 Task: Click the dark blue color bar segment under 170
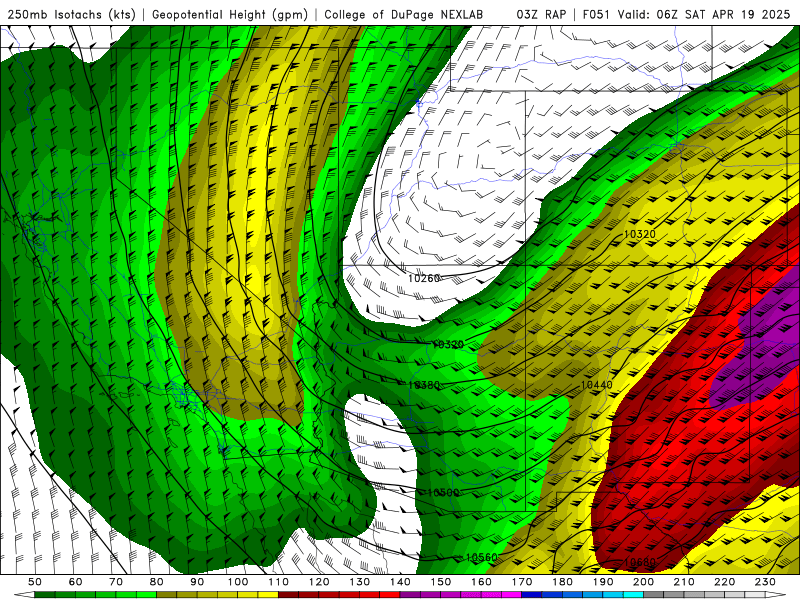point(532,595)
